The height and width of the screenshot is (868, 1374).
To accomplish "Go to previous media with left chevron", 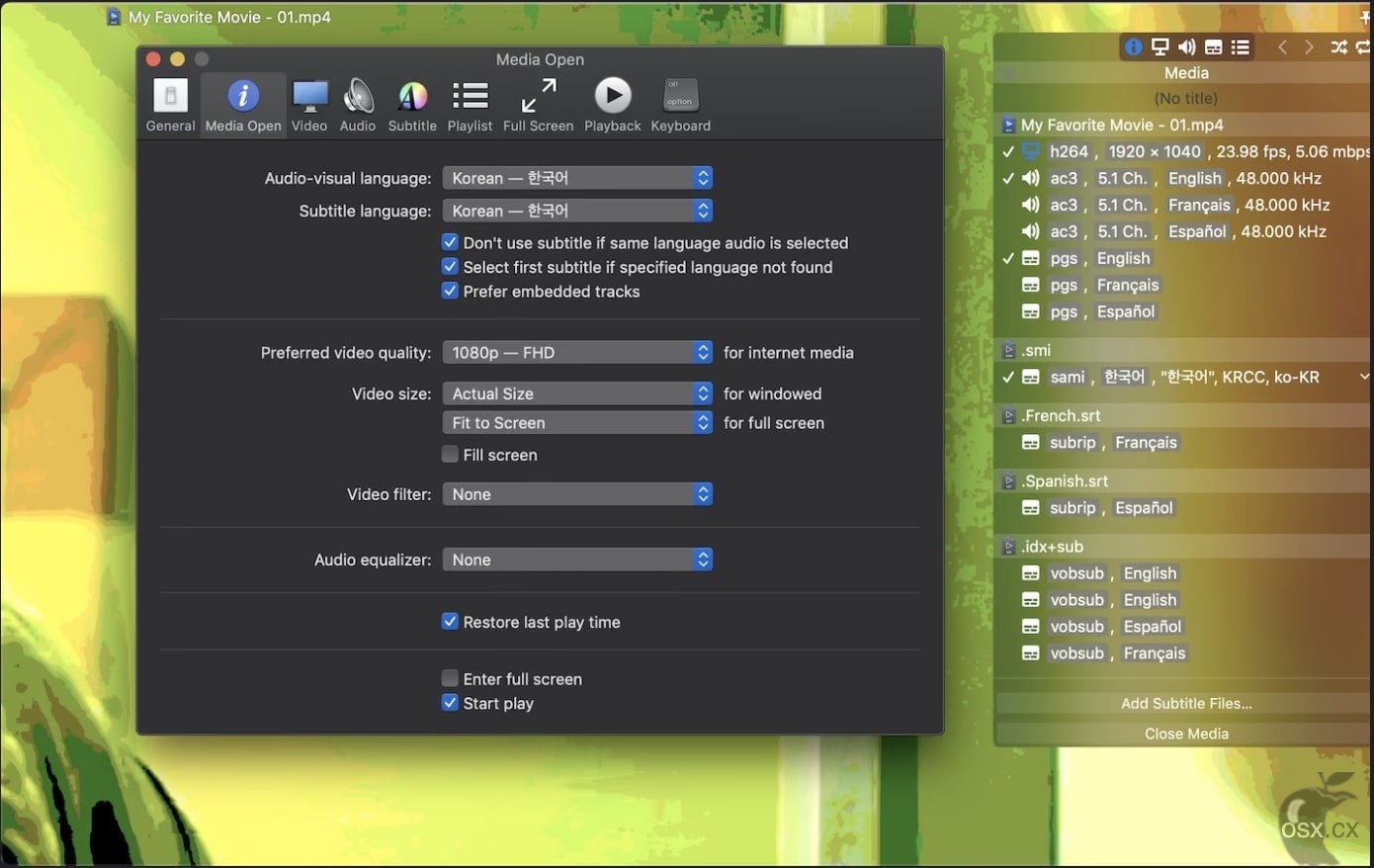I will coord(1282,46).
